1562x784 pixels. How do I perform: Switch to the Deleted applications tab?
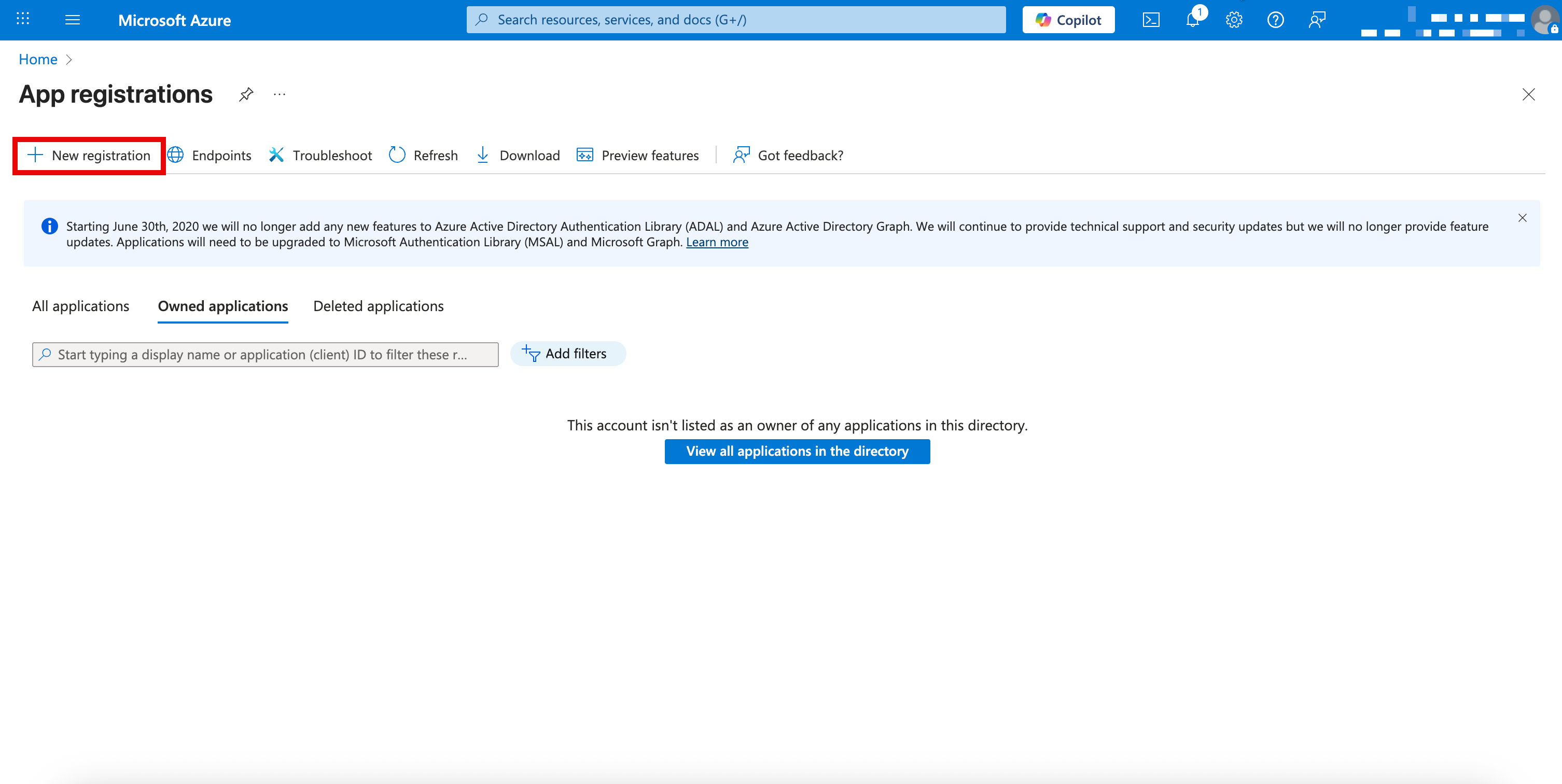(x=379, y=306)
